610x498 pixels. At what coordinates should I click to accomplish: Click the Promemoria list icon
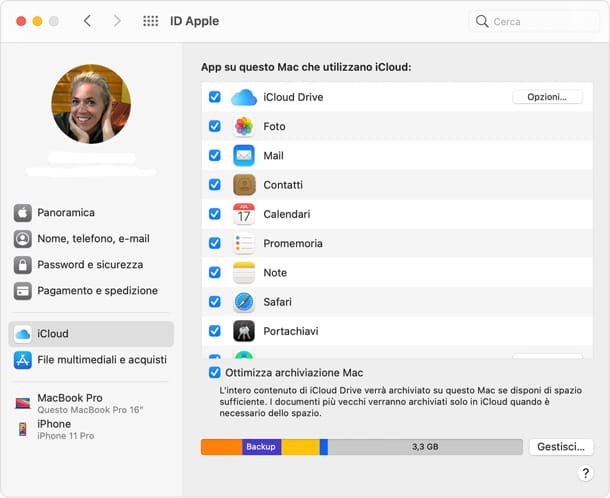(x=244, y=244)
